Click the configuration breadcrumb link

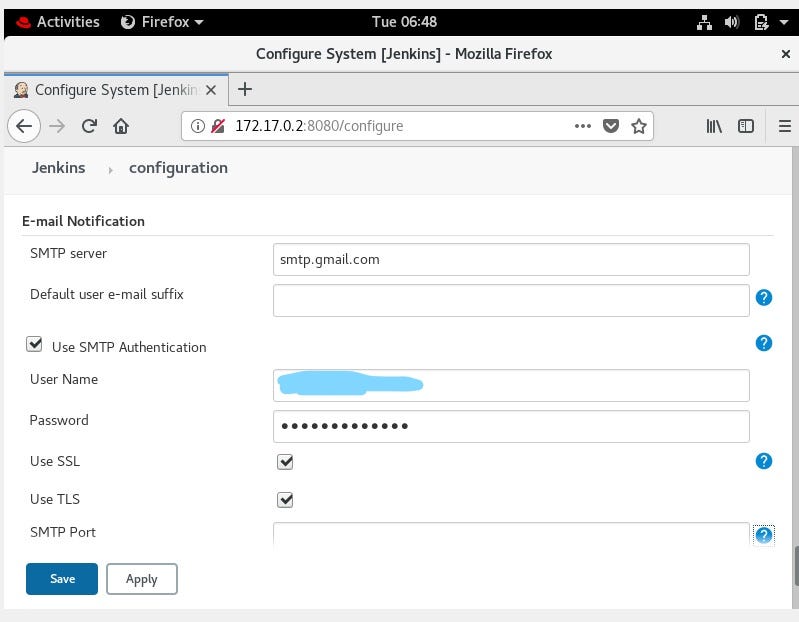click(x=178, y=168)
